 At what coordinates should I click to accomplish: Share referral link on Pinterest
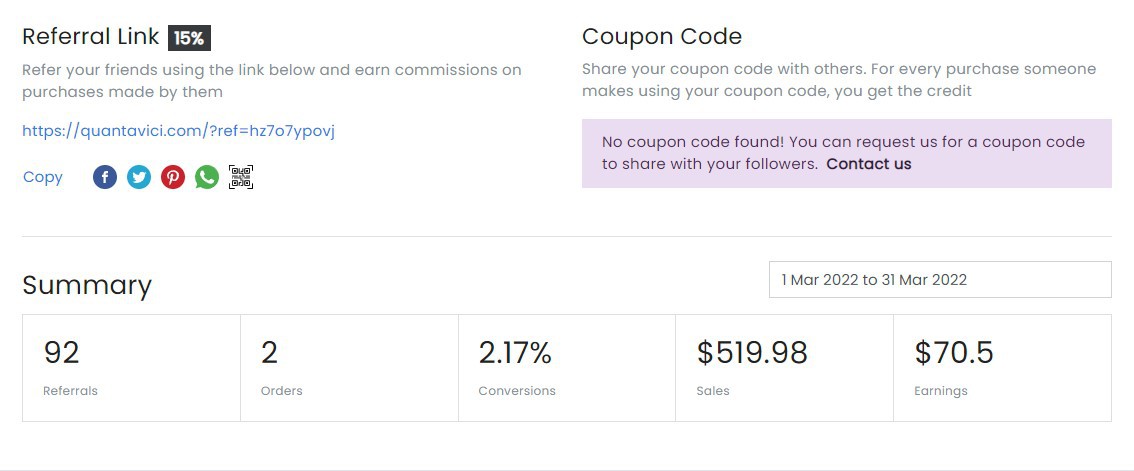coord(173,177)
